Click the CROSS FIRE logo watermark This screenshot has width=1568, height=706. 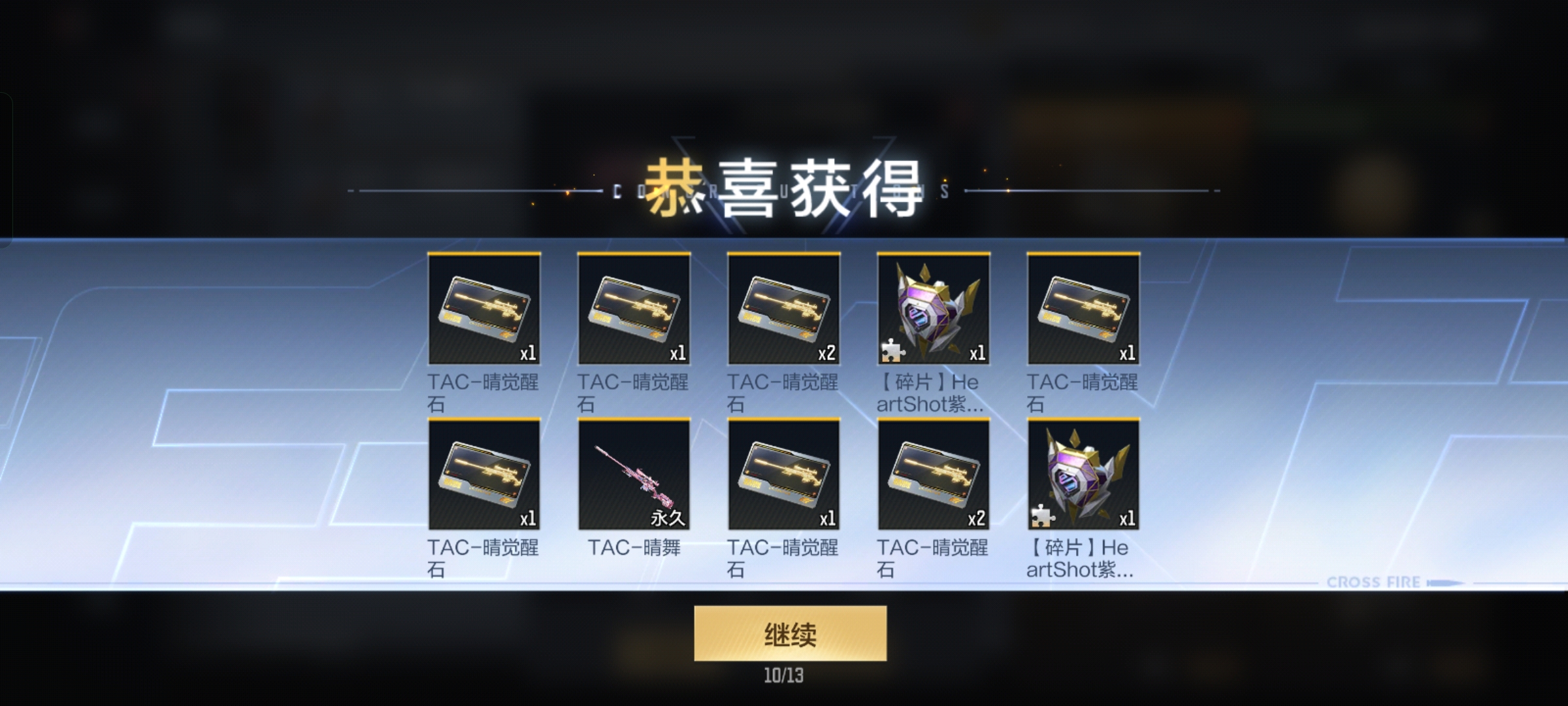tap(1373, 582)
